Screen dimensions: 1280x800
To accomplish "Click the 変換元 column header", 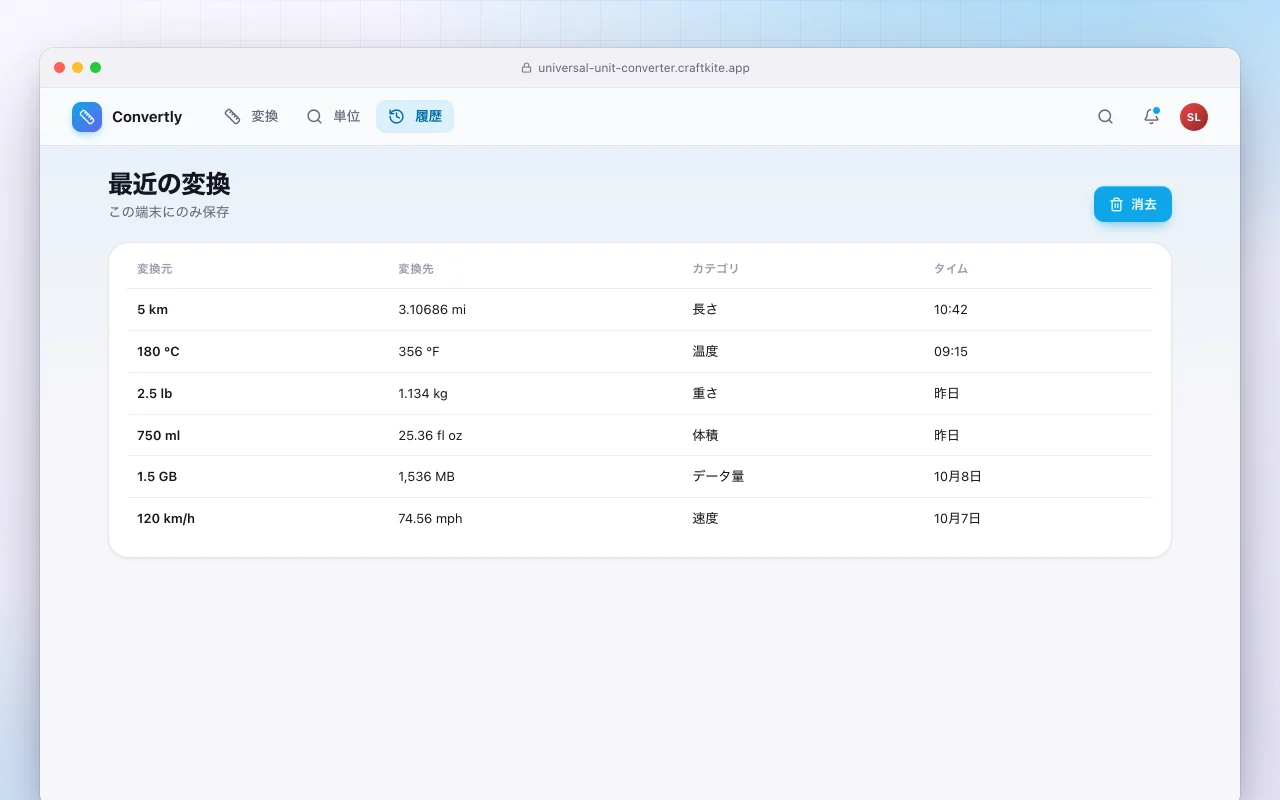I will pyautogui.click(x=155, y=269).
